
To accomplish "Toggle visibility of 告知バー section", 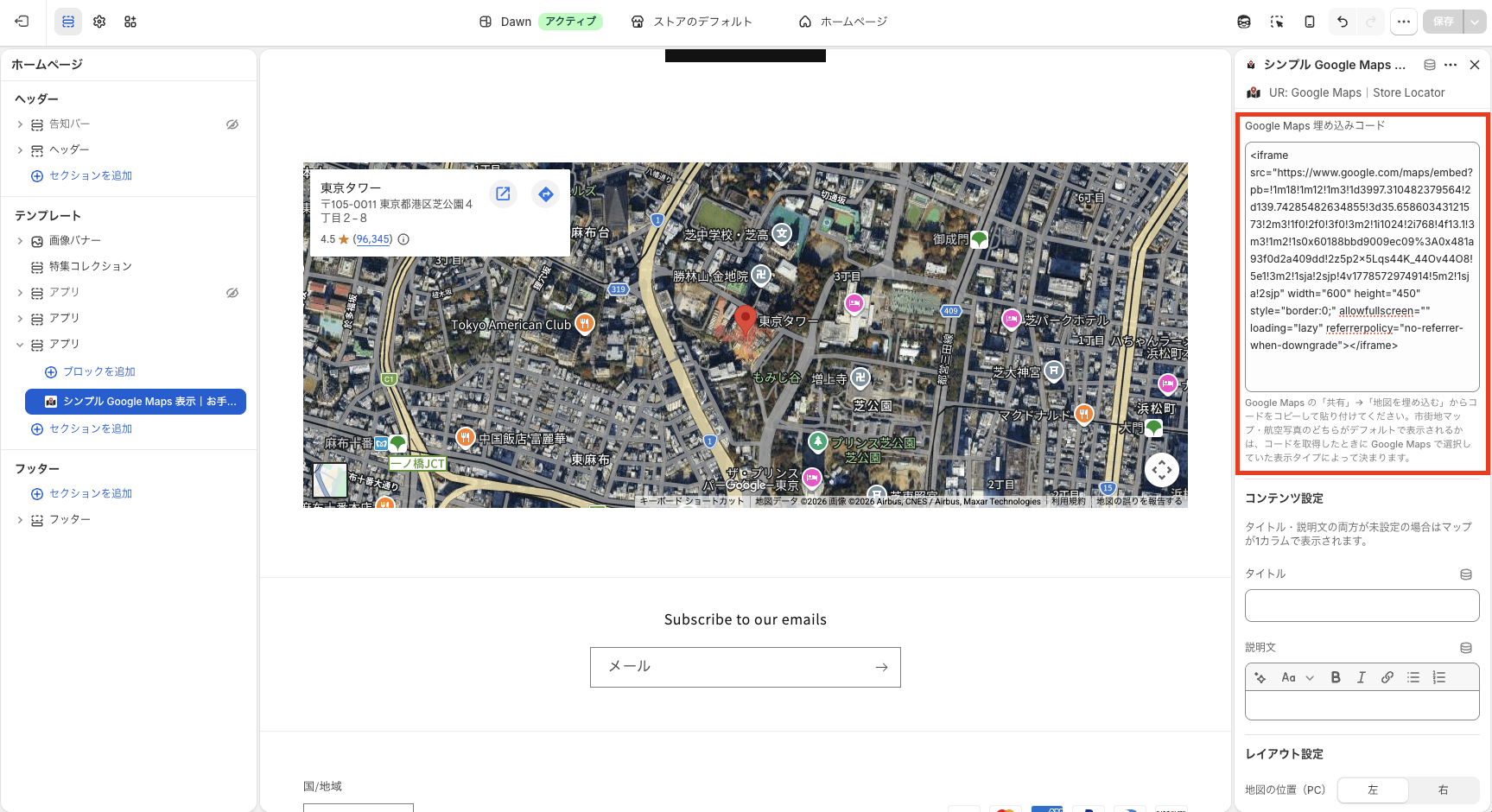I will tap(232, 124).
